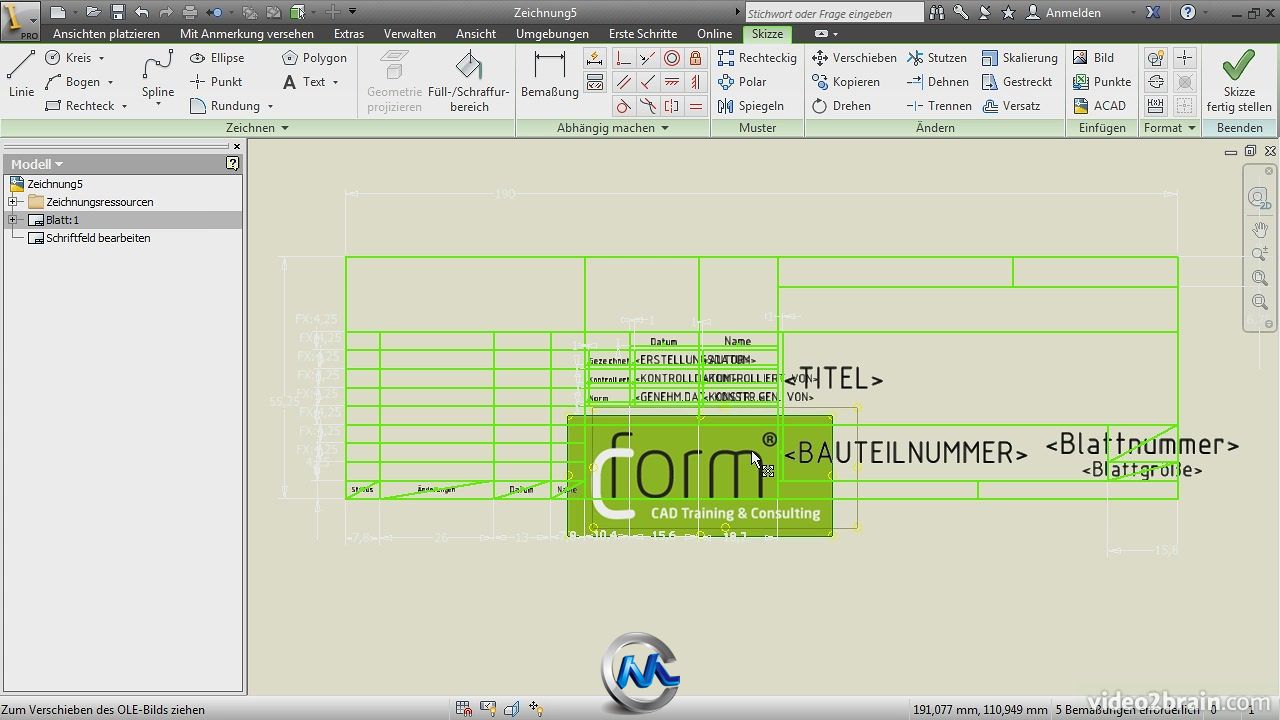Create a Polar pattern
1280x720 pixels.
coord(742,82)
